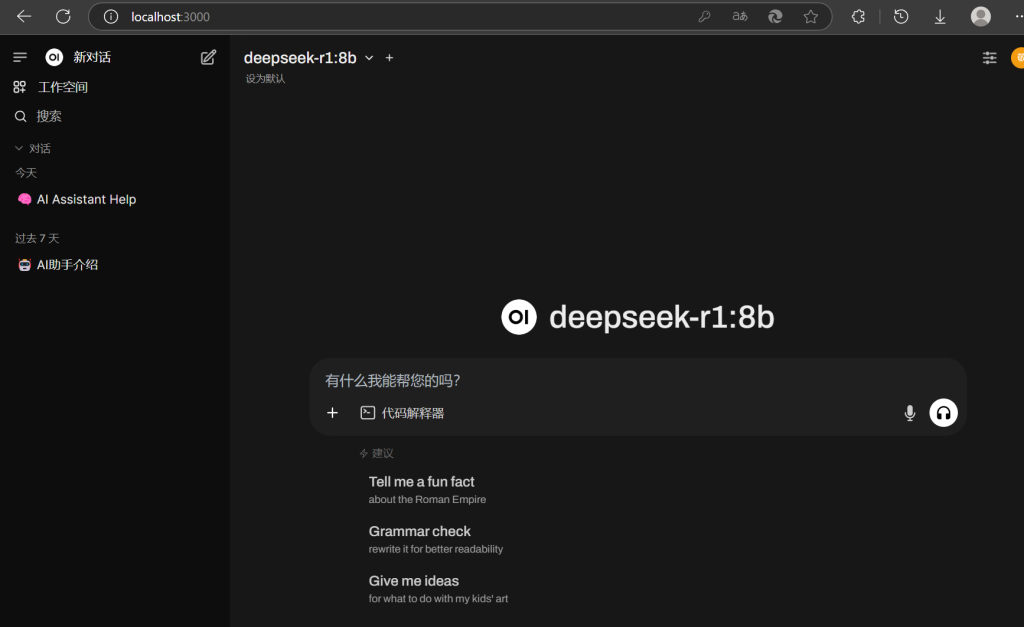
Task: Start a voice call with the headphone icon
Action: (943, 412)
